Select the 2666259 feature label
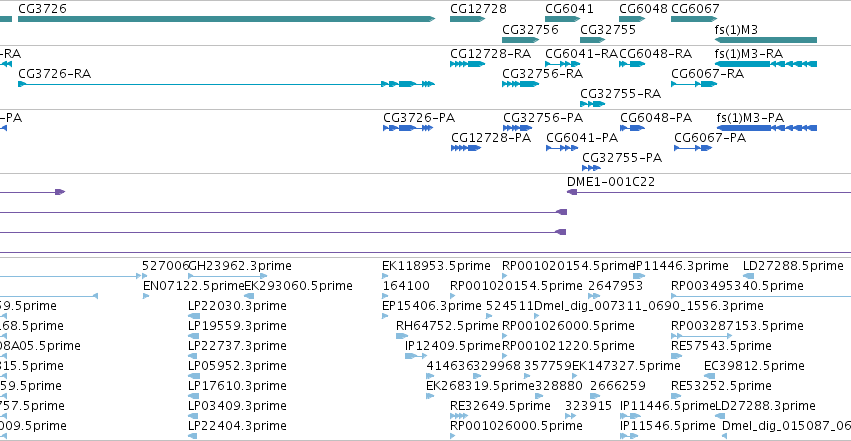The height and width of the screenshot is (441, 851). tap(618, 386)
